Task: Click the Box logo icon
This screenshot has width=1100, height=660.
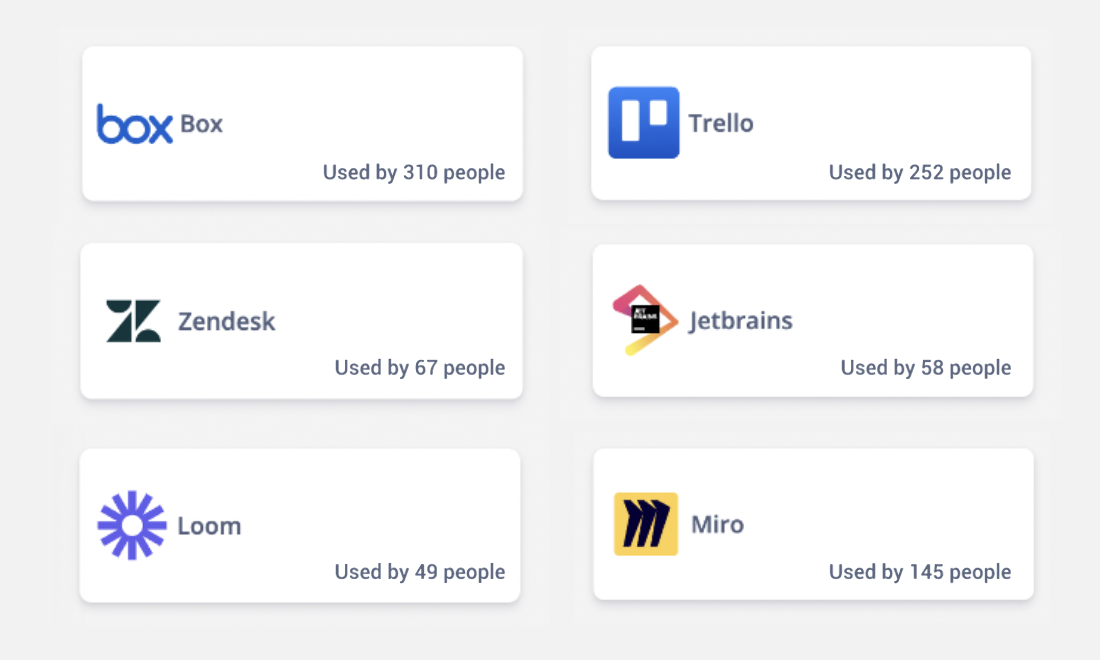Action: coord(134,124)
